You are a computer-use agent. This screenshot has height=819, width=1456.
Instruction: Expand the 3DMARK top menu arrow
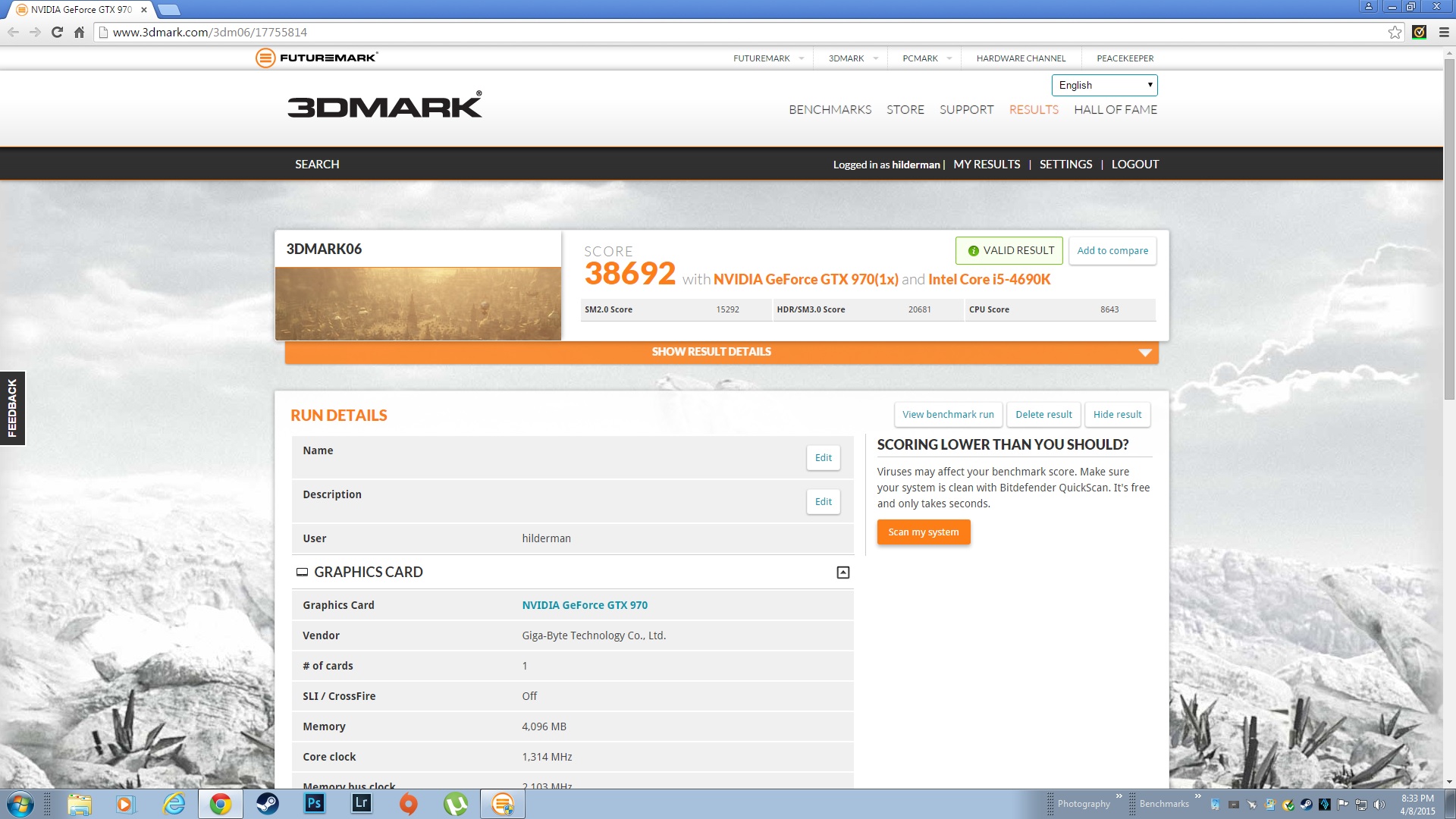pos(875,58)
